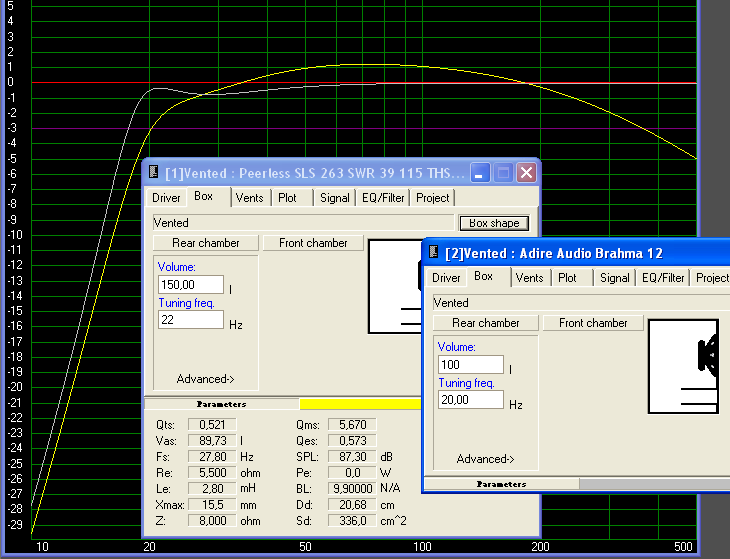Click the box diagram in Peerless window
Viewport: 730px width, 559px height.
pos(394,286)
